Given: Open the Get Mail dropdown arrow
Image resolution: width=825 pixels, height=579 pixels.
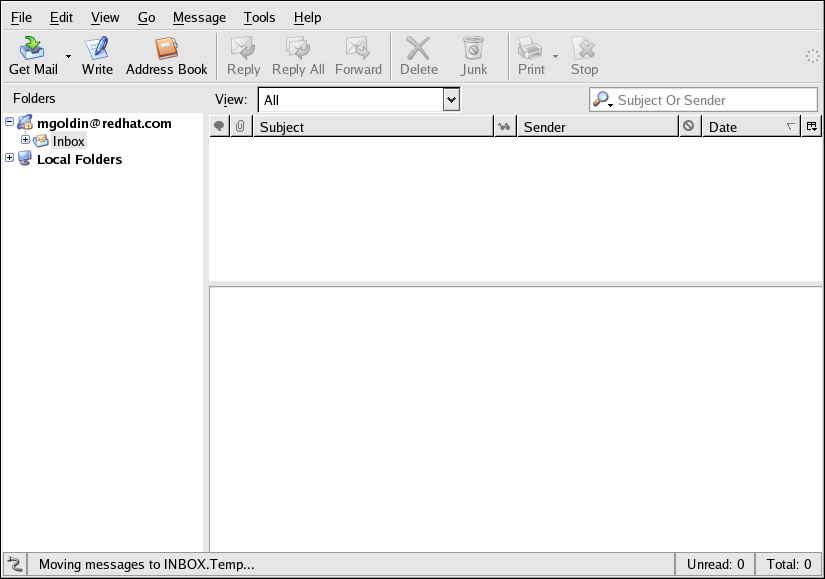Looking at the screenshot, I should tap(69, 57).
